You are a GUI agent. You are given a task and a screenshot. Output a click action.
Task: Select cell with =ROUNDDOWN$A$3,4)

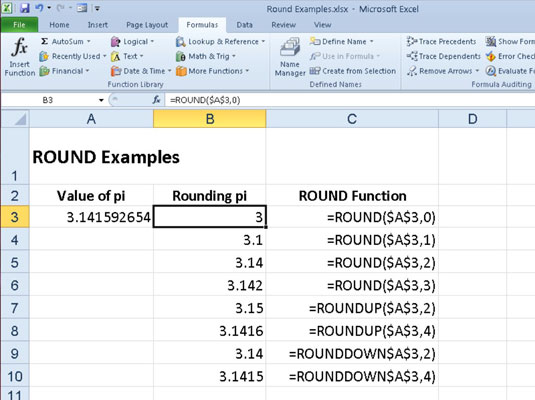(x=352, y=376)
